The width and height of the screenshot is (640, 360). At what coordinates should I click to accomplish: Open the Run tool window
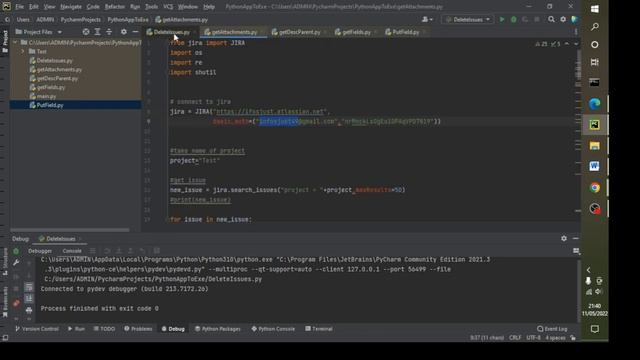click(76, 329)
